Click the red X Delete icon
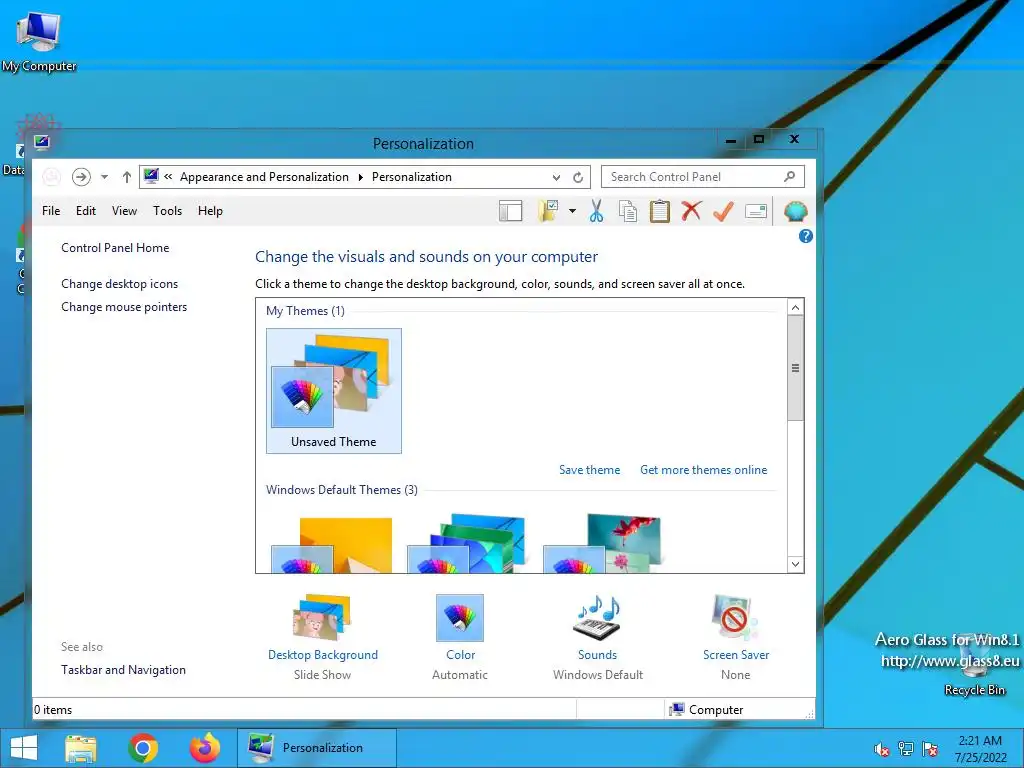The width and height of the screenshot is (1024, 768). coord(691,211)
